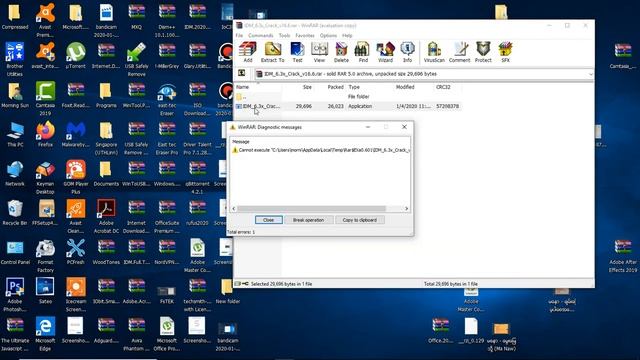Select the 'Cannot execute' error message row
This screenshot has height=360, width=640.
click(320, 150)
